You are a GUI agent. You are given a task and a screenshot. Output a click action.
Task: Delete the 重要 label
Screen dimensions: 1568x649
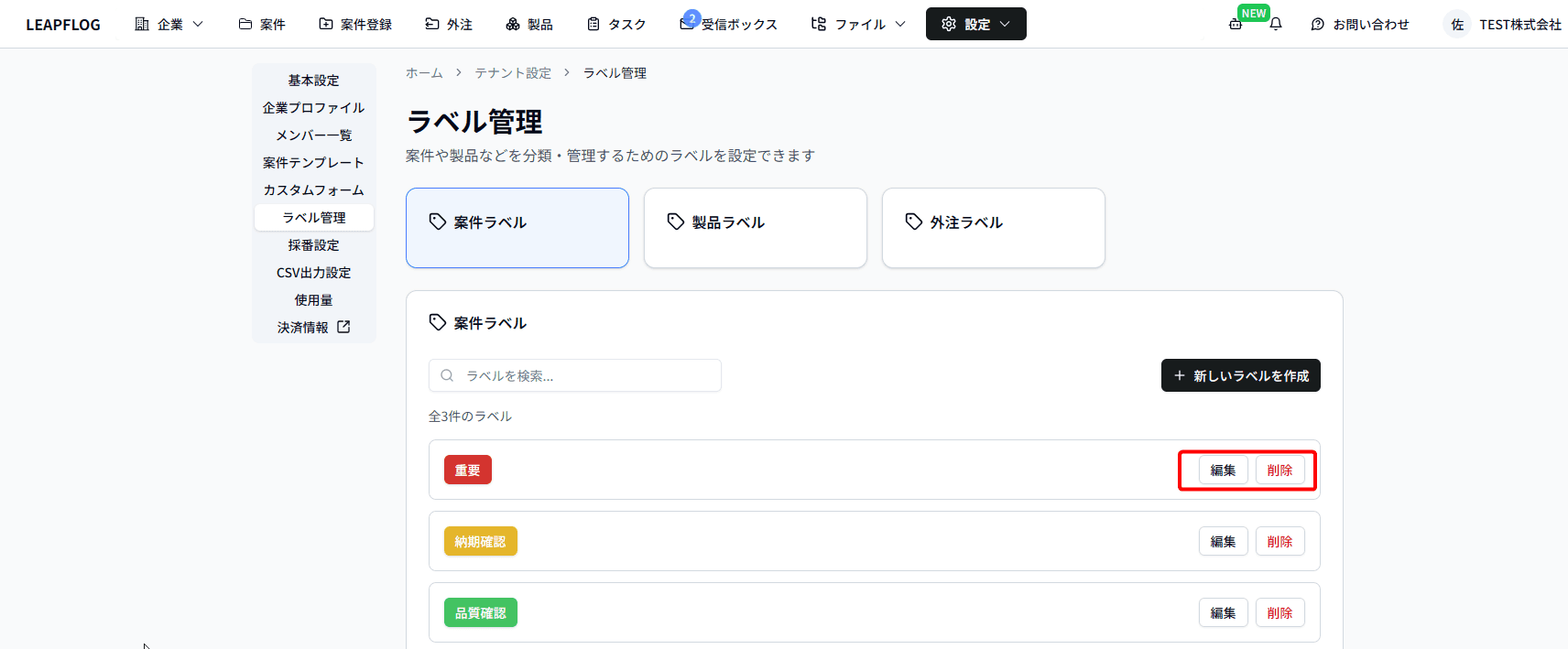tap(1280, 470)
